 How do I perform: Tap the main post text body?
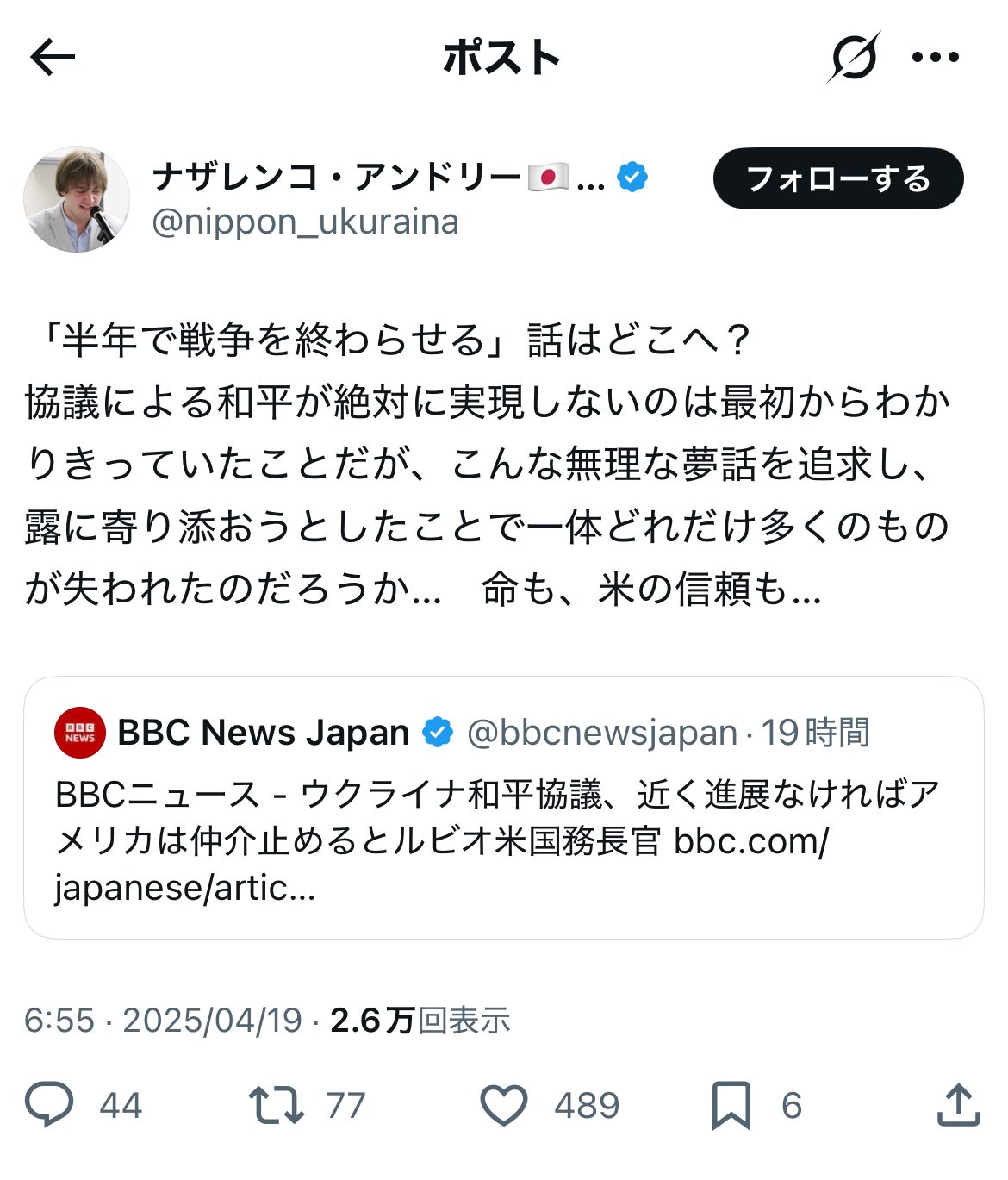pyautogui.click(x=487, y=464)
